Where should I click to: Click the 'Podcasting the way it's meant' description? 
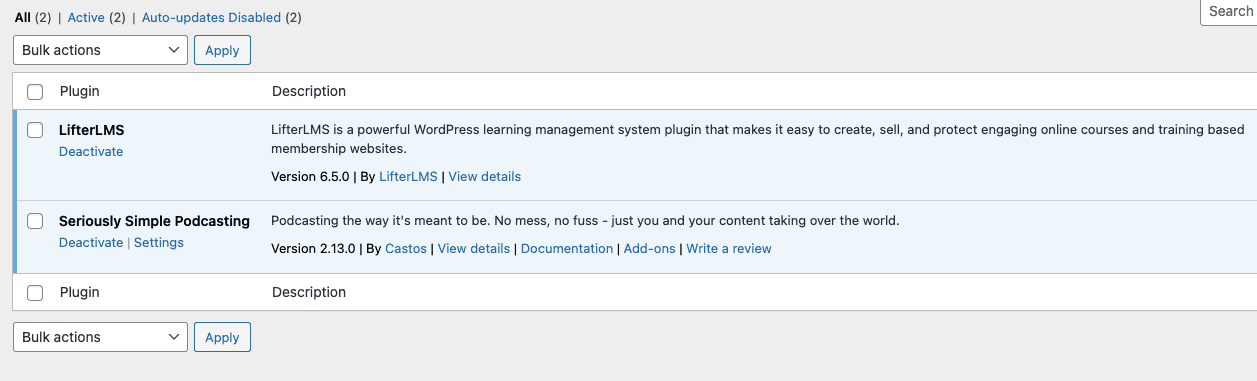(585, 221)
